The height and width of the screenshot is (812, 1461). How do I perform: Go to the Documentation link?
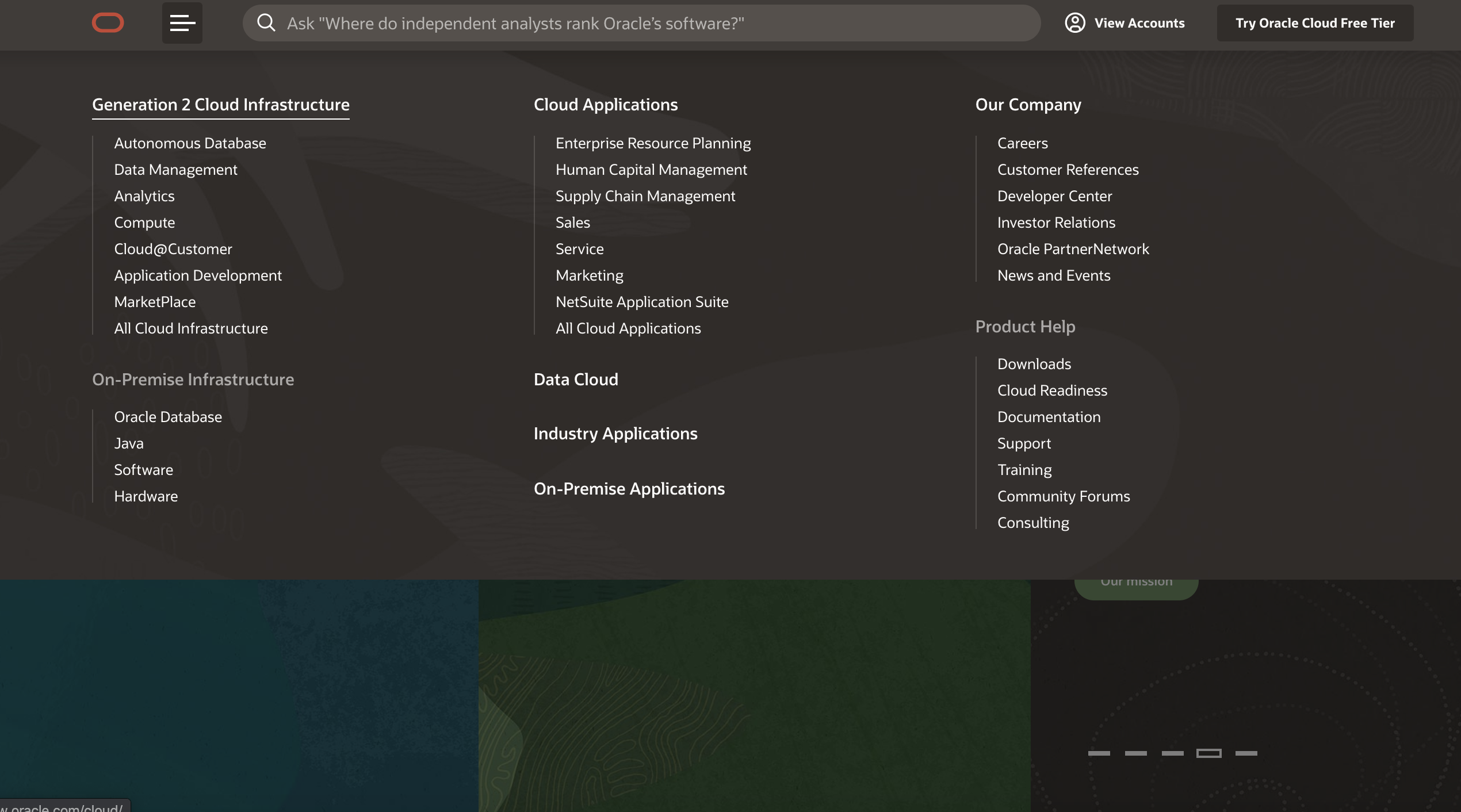coord(1049,417)
